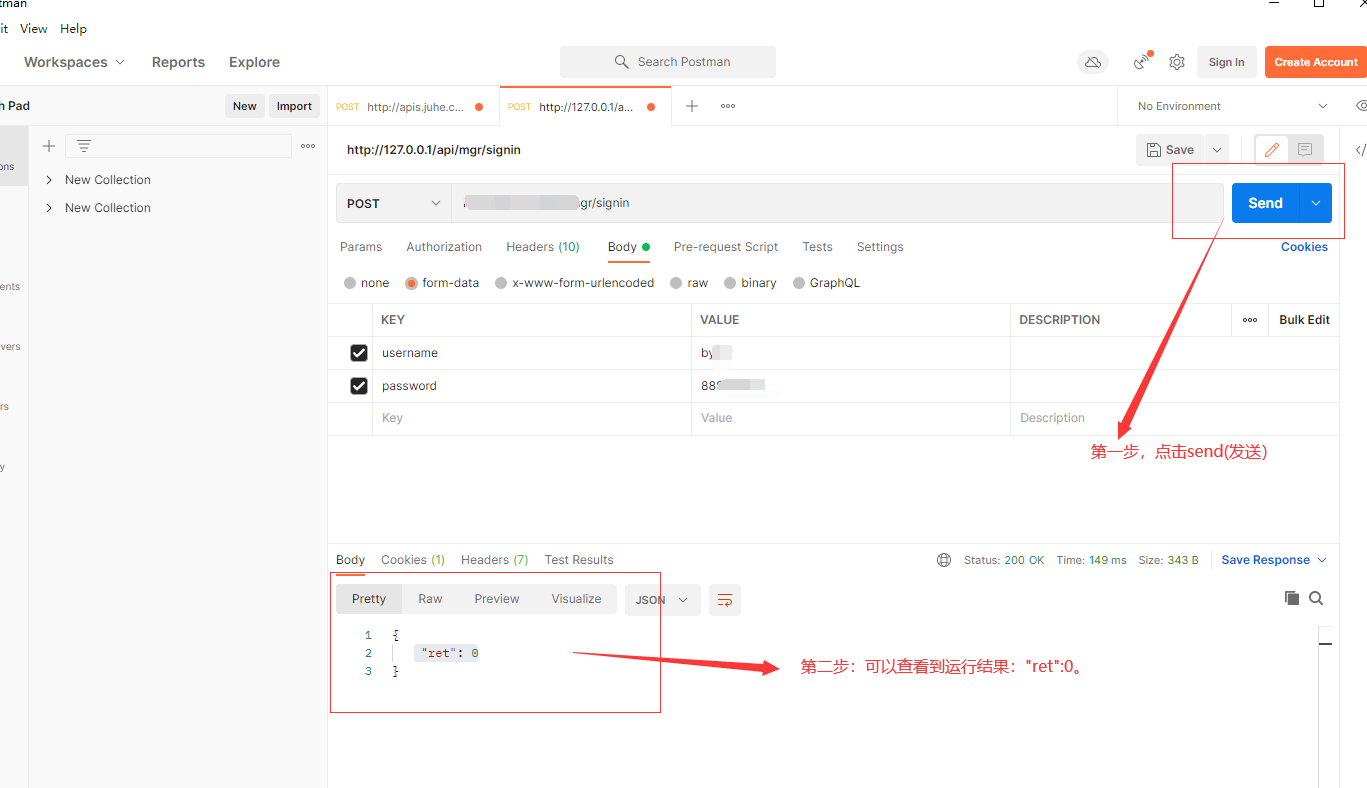Open the Test Results tab
Screen dimensions: 1367x788
tap(579, 560)
